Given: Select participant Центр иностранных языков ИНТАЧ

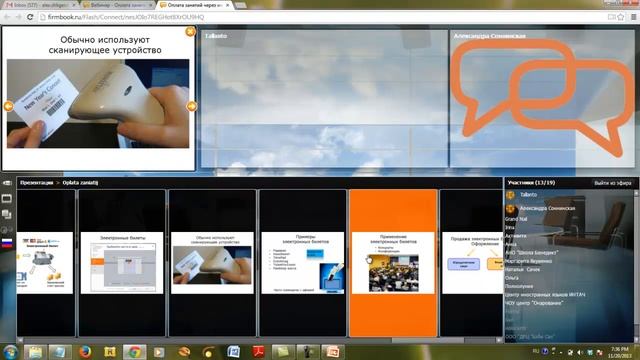Looking at the screenshot, I should pyautogui.click(x=545, y=294).
